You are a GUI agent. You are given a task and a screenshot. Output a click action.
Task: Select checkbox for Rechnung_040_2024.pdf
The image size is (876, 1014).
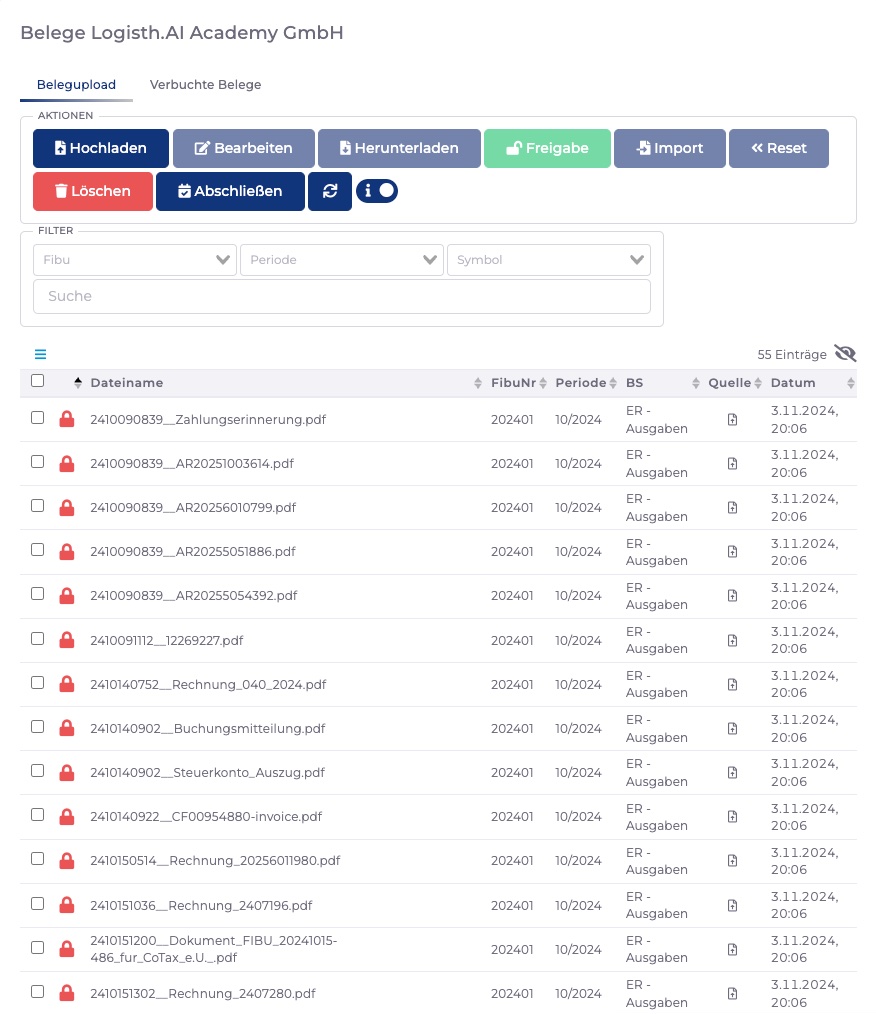coord(37,682)
